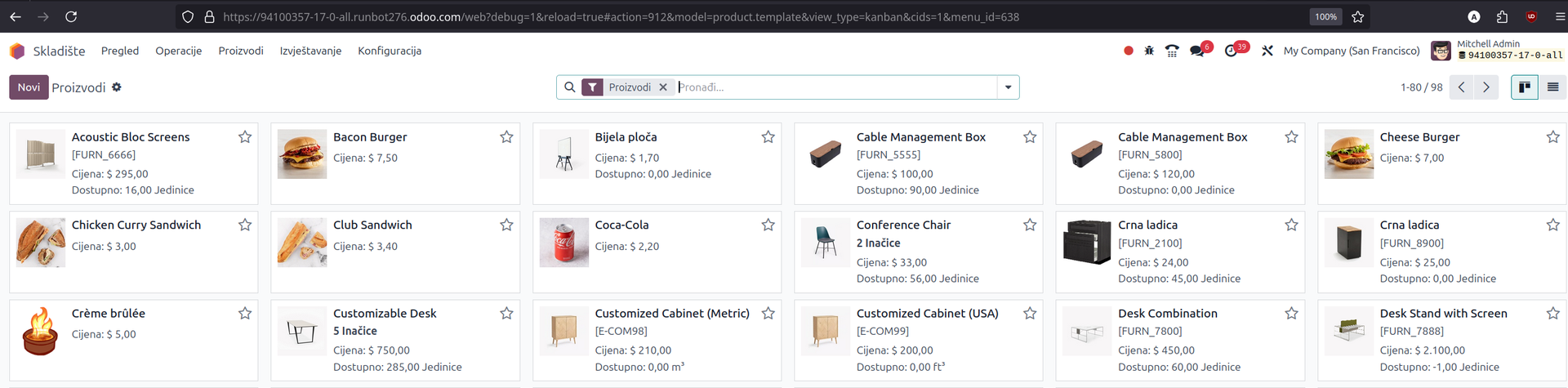
Task: Switch to list view
Action: (x=1552, y=87)
